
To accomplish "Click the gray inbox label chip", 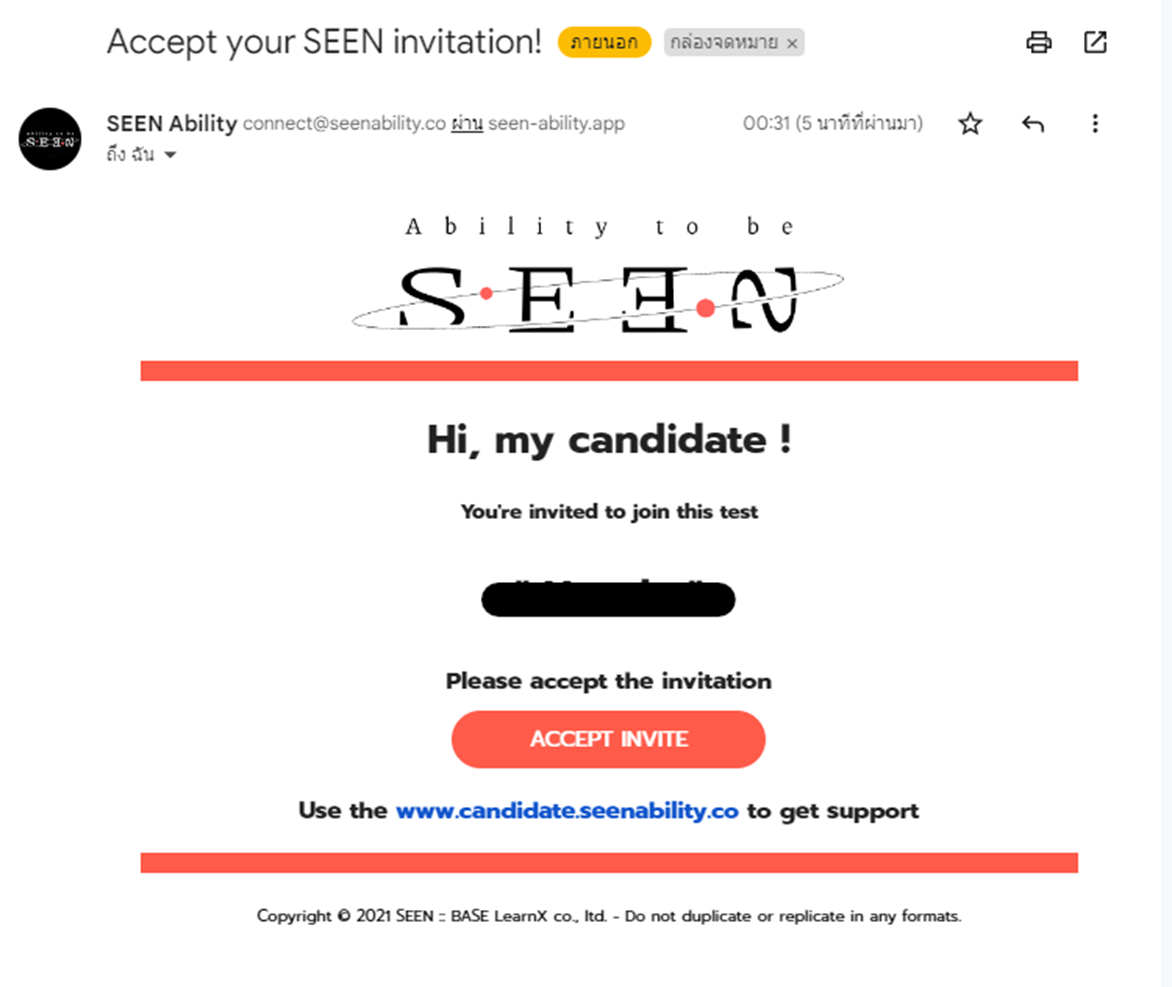I will pyautogui.click(x=734, y=43).
